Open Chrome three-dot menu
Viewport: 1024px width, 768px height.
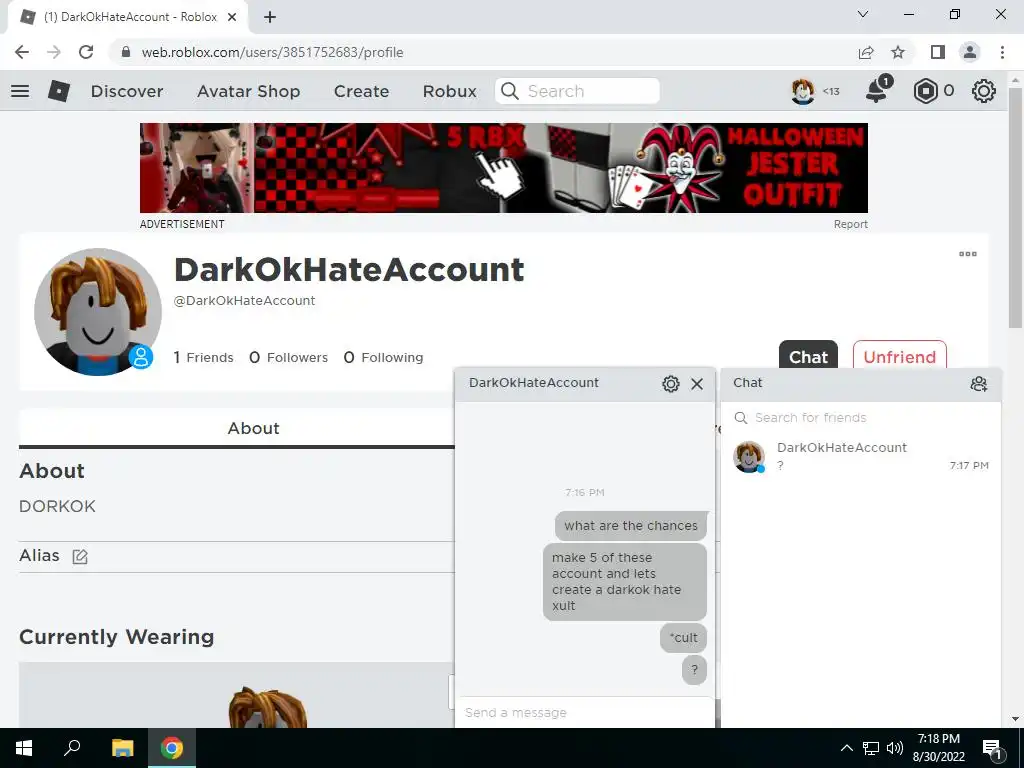point(1002,52)
